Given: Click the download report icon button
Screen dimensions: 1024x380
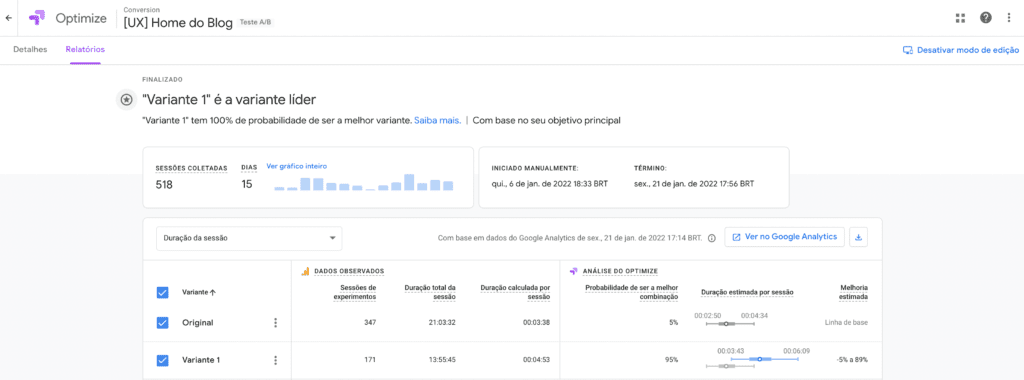Looking at the screenshot, I should pos(858,237).
